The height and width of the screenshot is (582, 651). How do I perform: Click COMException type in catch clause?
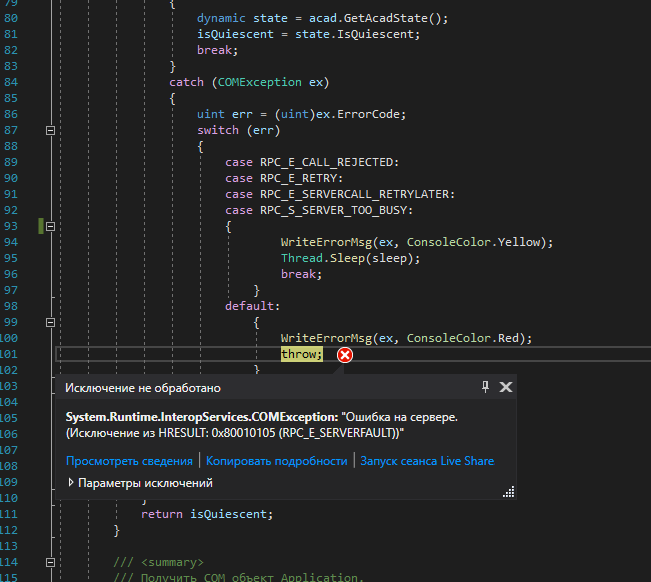tap(259, 82)
